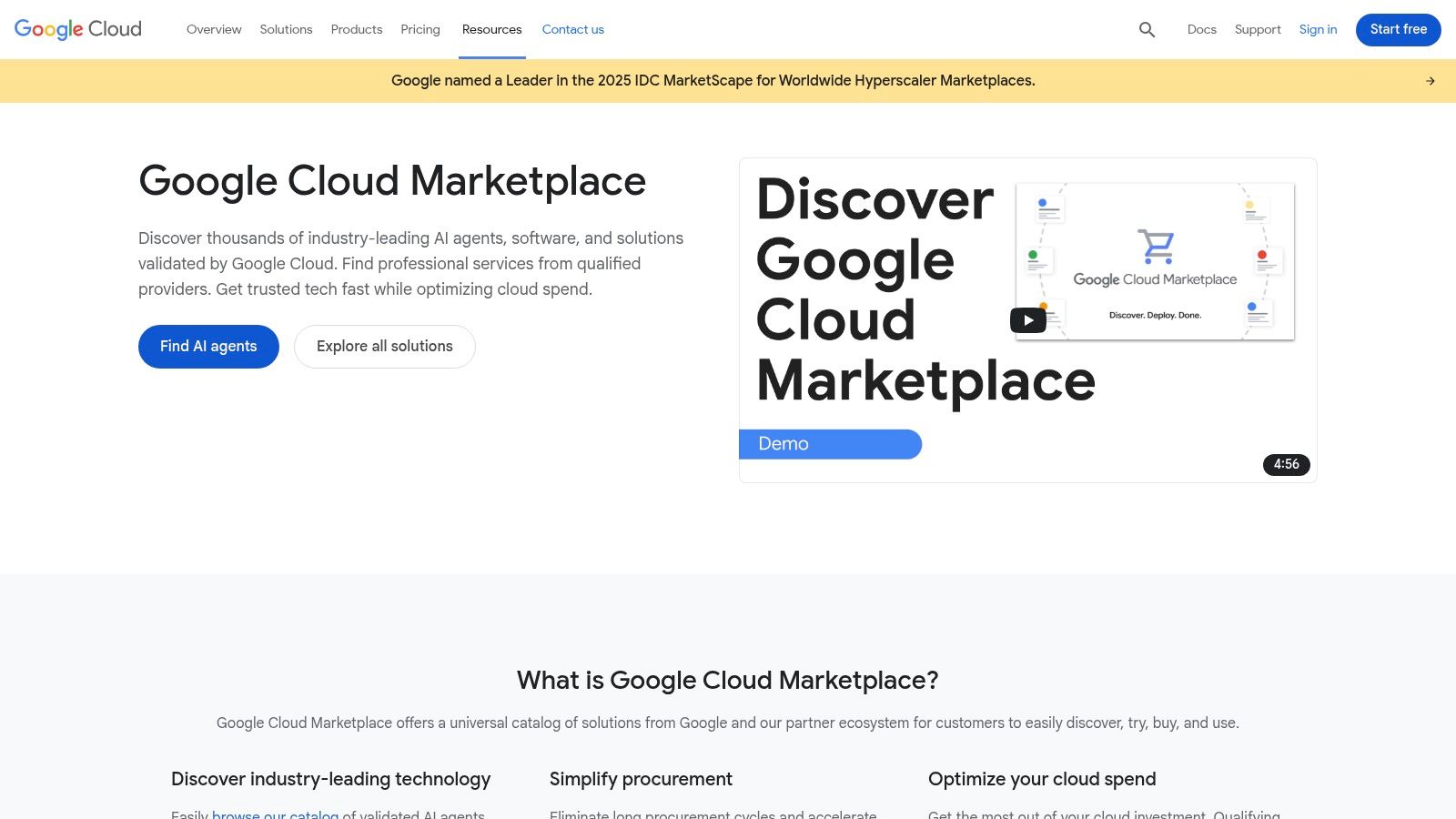Click the Start free button

tap(1398, 29)
